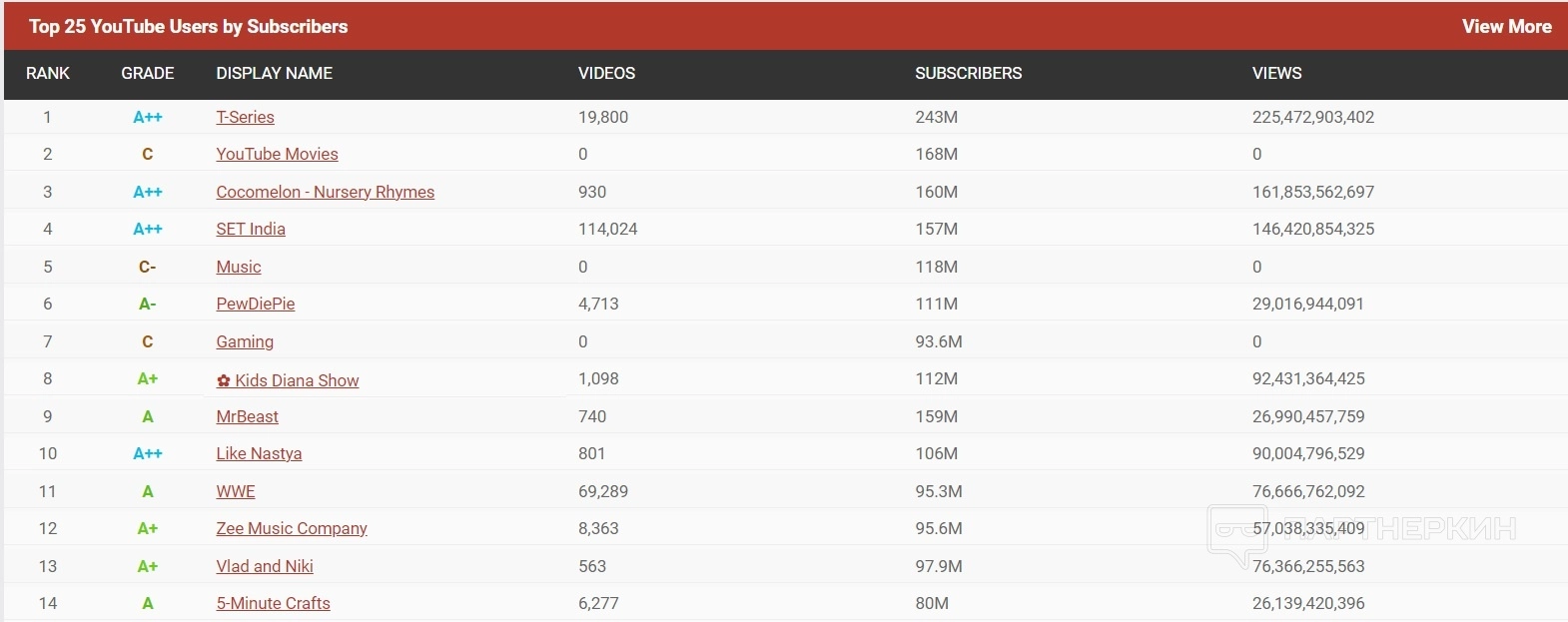The height and width of the screenshot is (622, 1568).
Task: Open the Like Nastya channel link
Action: (259, 453)
